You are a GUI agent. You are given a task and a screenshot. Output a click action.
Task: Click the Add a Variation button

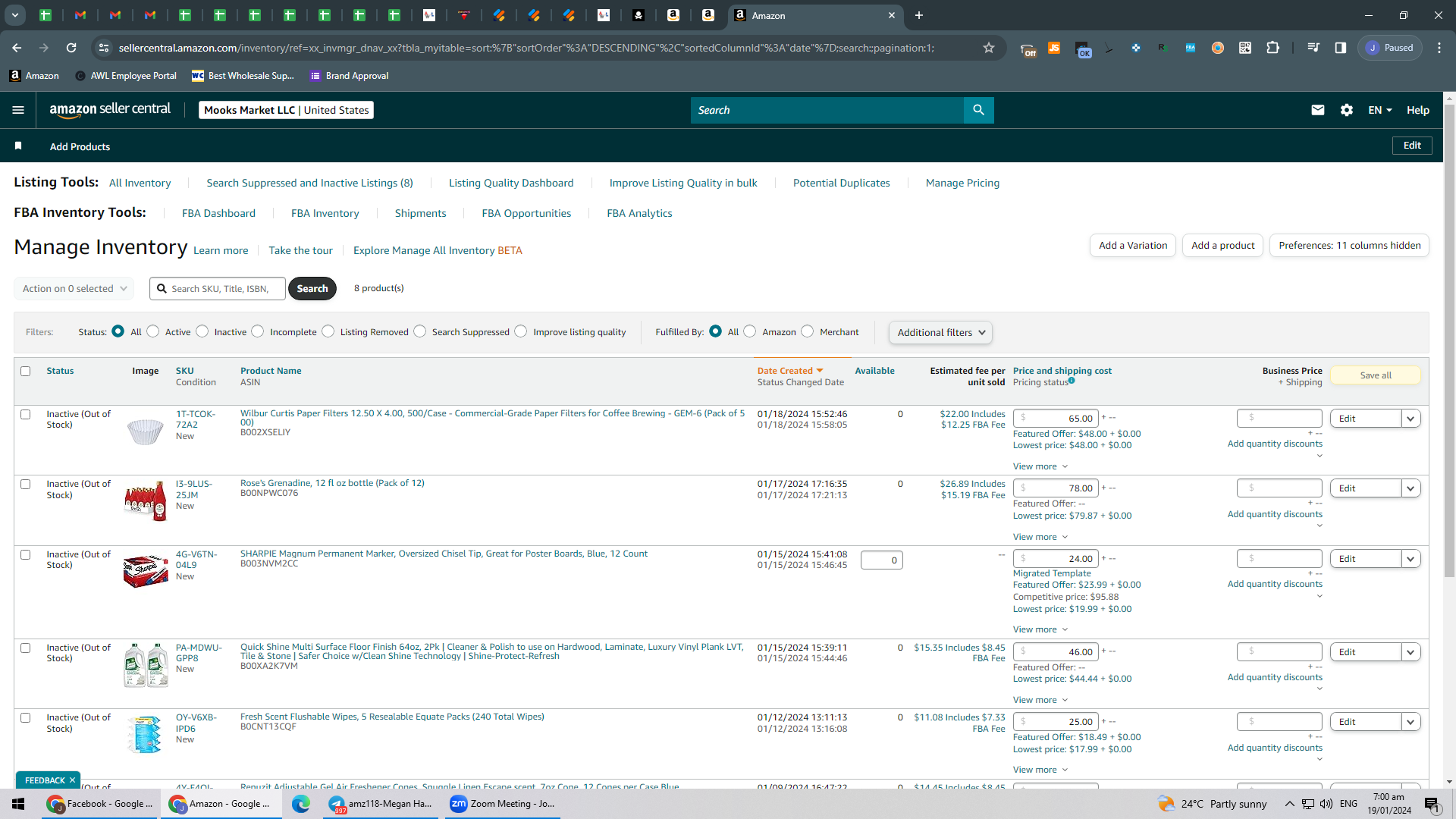pos(1133,245)
